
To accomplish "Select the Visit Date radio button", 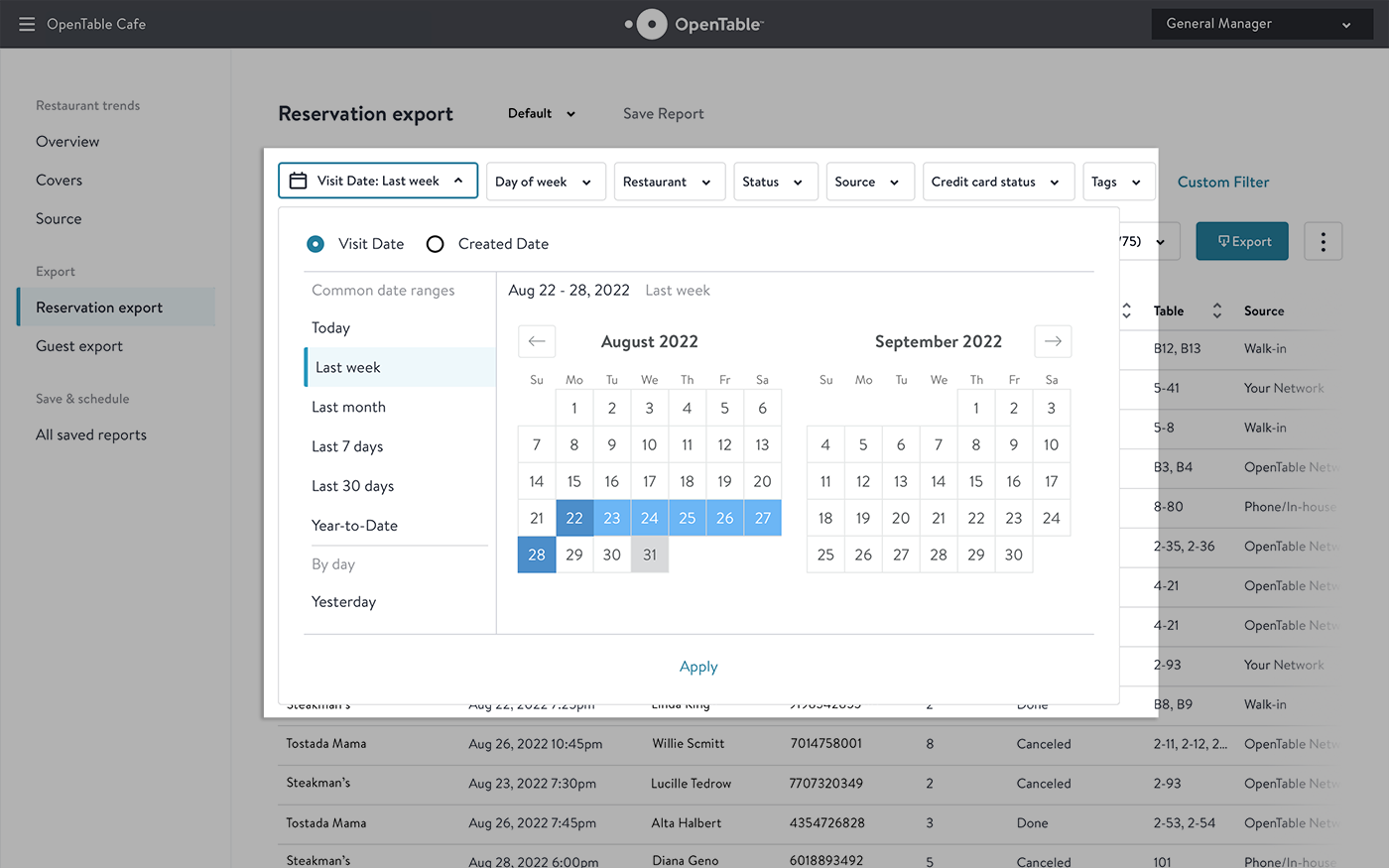I will 316,244.
